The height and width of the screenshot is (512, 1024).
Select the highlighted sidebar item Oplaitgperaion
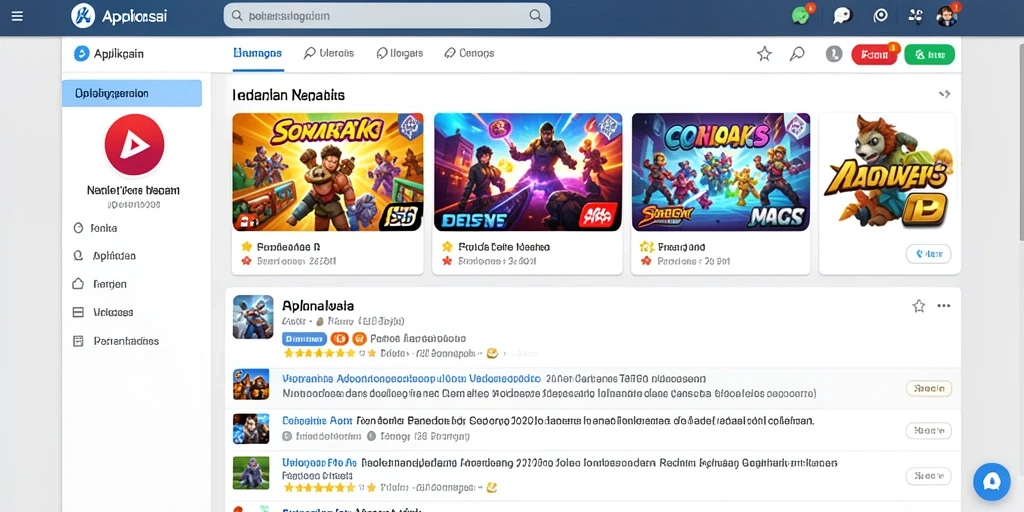click(132, 93)
